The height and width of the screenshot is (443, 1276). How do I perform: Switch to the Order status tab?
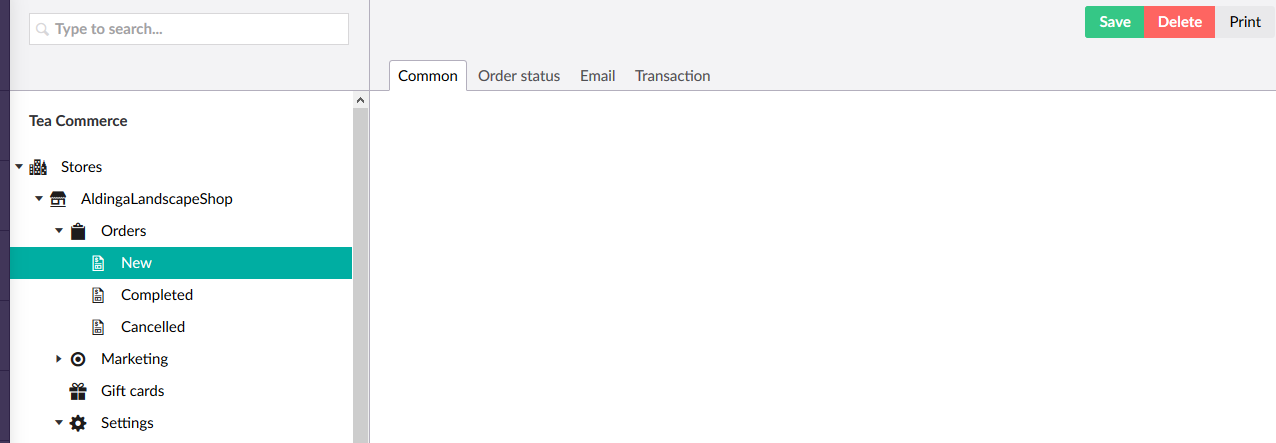519,76
